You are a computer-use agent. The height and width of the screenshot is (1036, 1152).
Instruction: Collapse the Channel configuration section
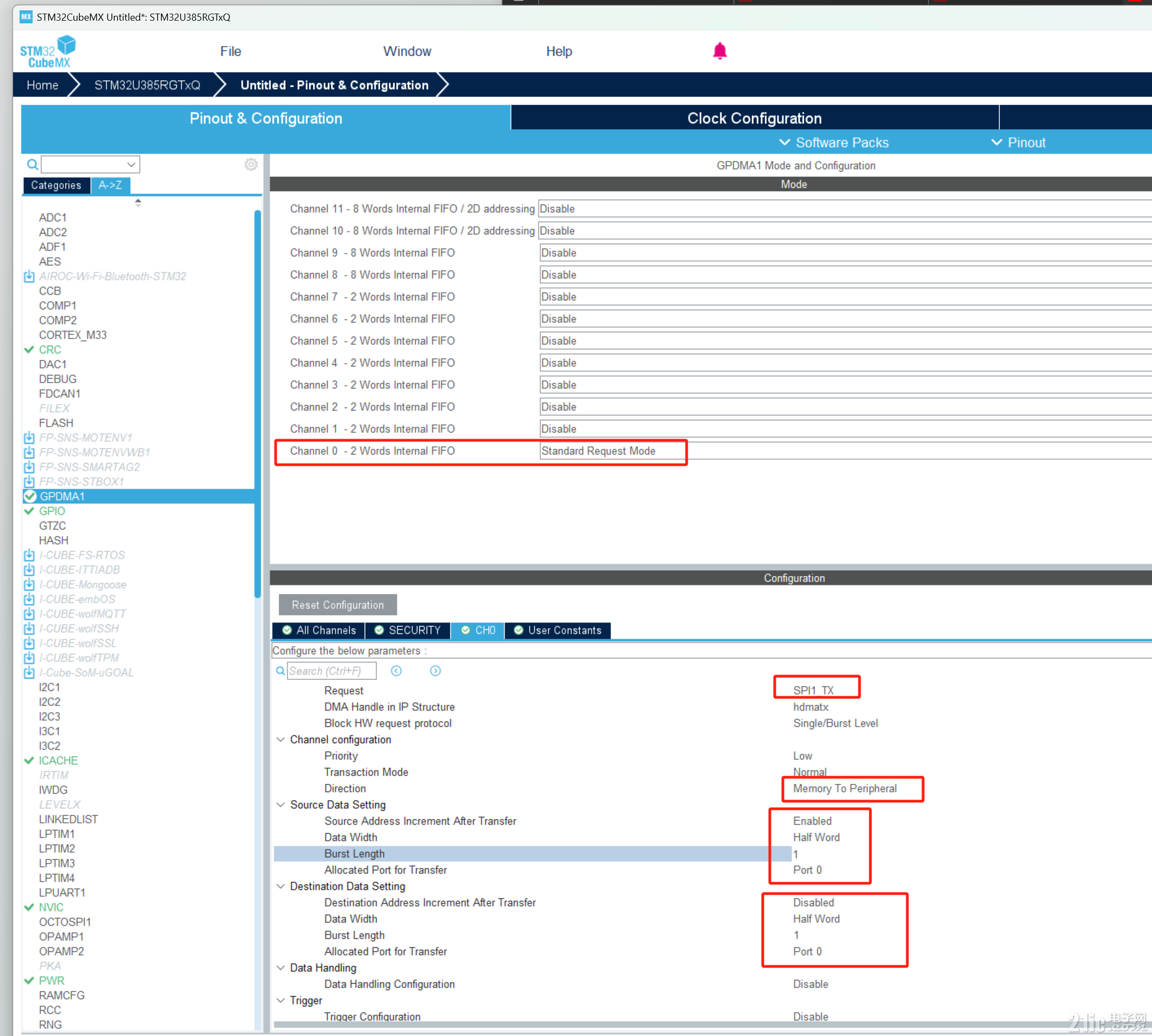point(281,739)
